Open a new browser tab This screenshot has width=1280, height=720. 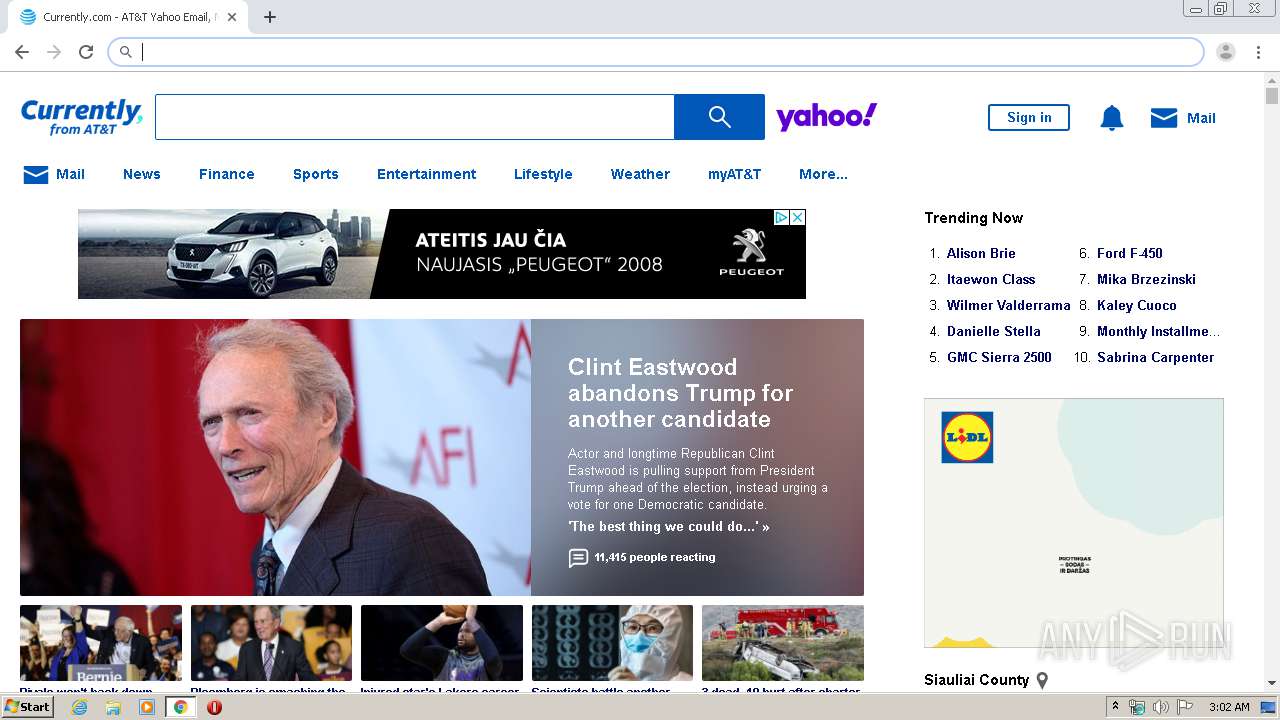(270, 17)
